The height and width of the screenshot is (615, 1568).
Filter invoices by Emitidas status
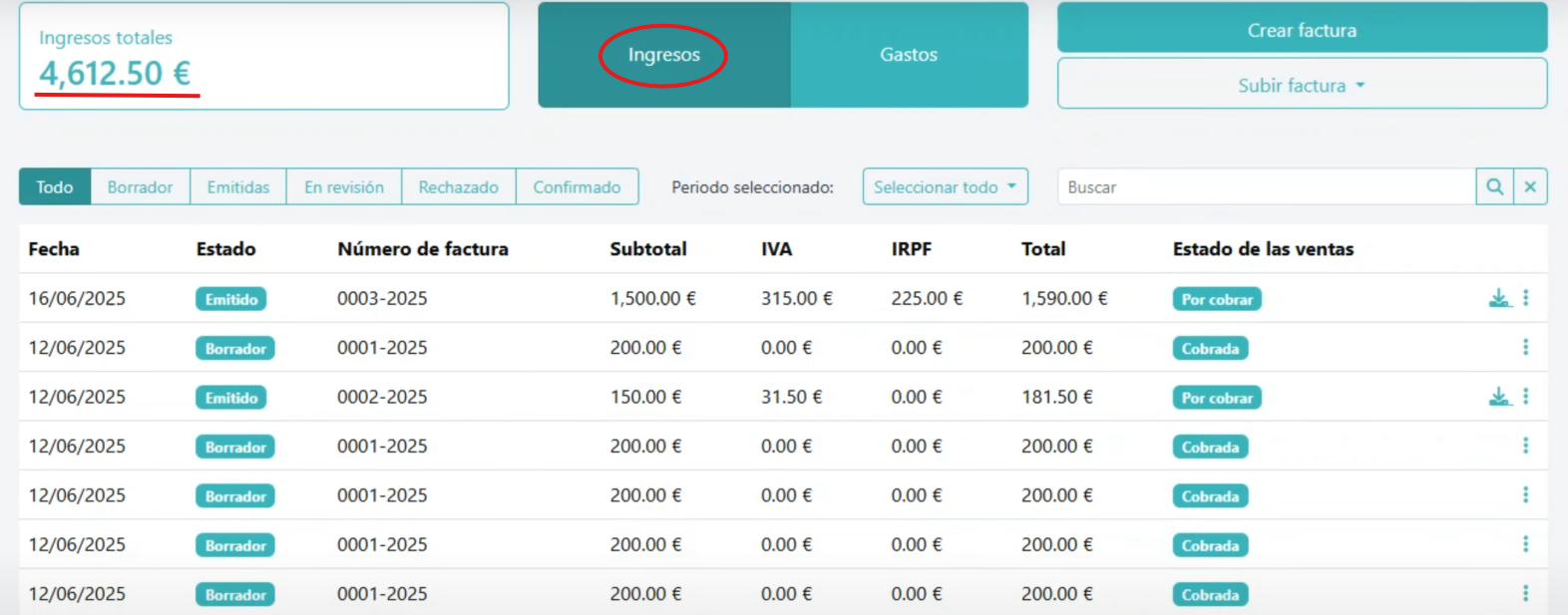pos(238,186)
